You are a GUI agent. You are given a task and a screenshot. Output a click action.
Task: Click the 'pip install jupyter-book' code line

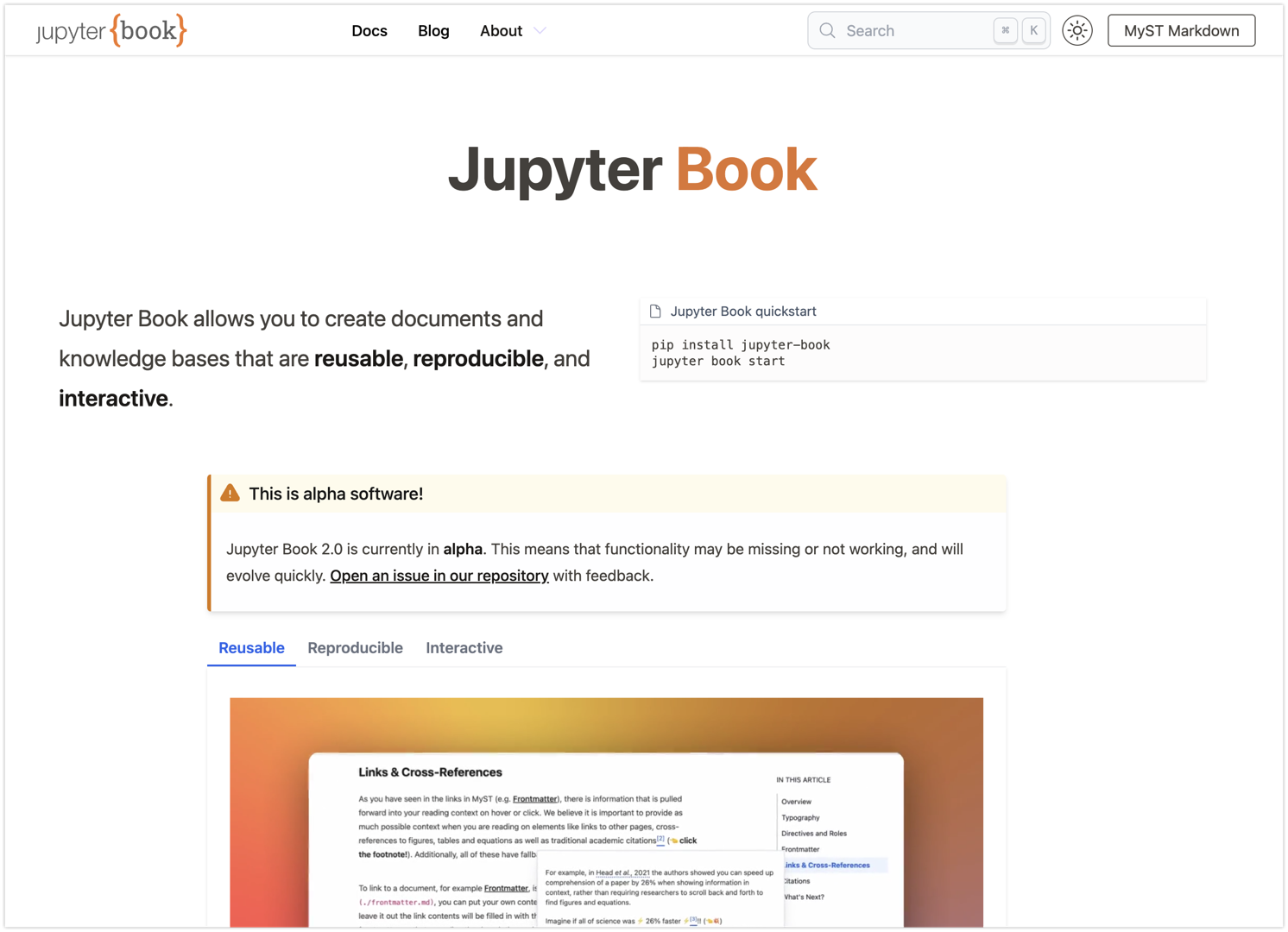pyautogui.click(x=741, y=344)
